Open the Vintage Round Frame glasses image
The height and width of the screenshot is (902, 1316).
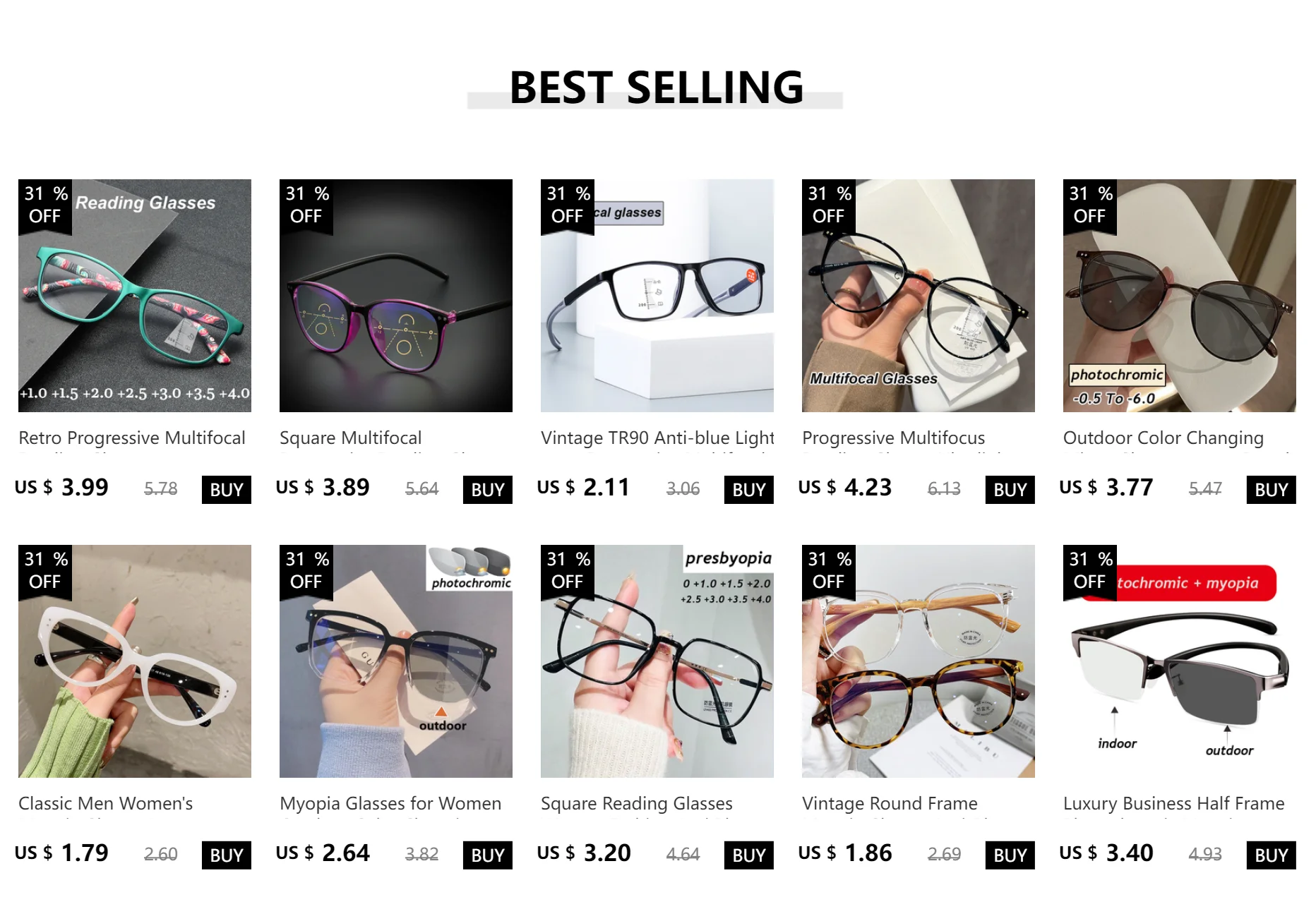[x=919, y=661]
